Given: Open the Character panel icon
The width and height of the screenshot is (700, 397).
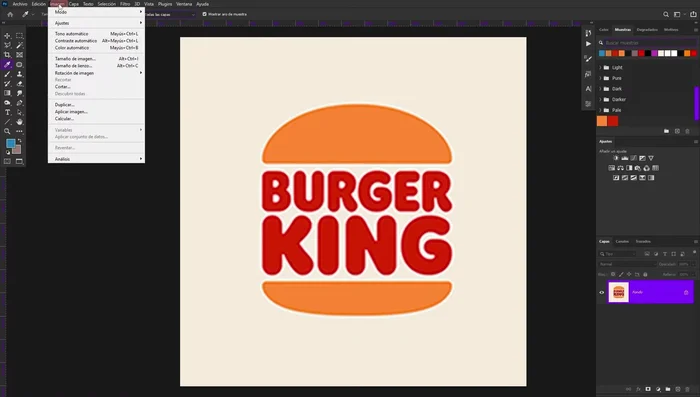Looking at the screenshot, I should (588, 88).
